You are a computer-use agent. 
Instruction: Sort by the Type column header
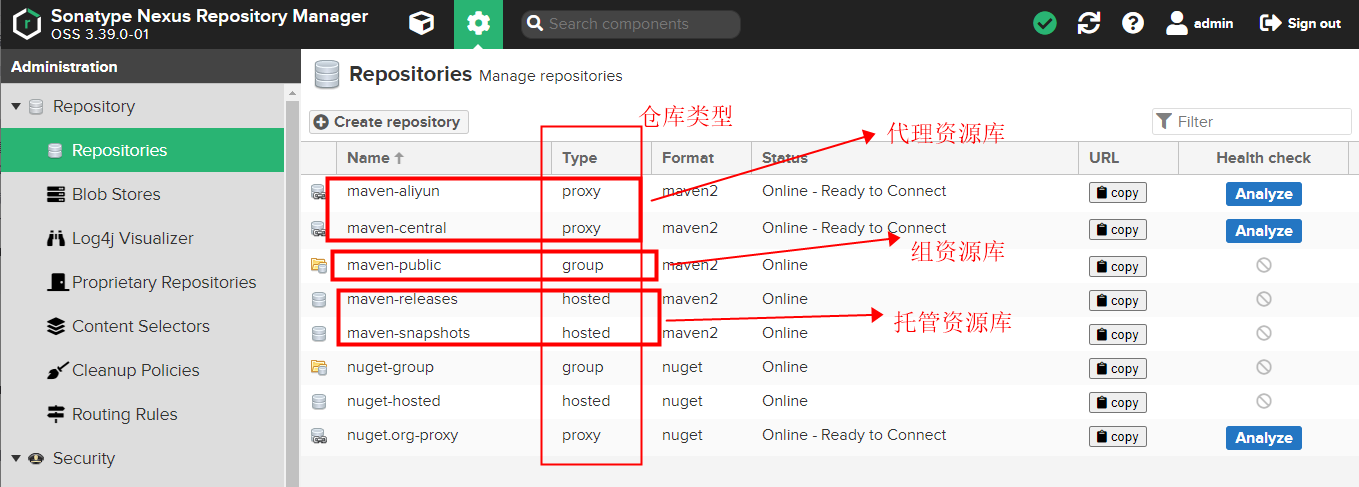point(601,158)
